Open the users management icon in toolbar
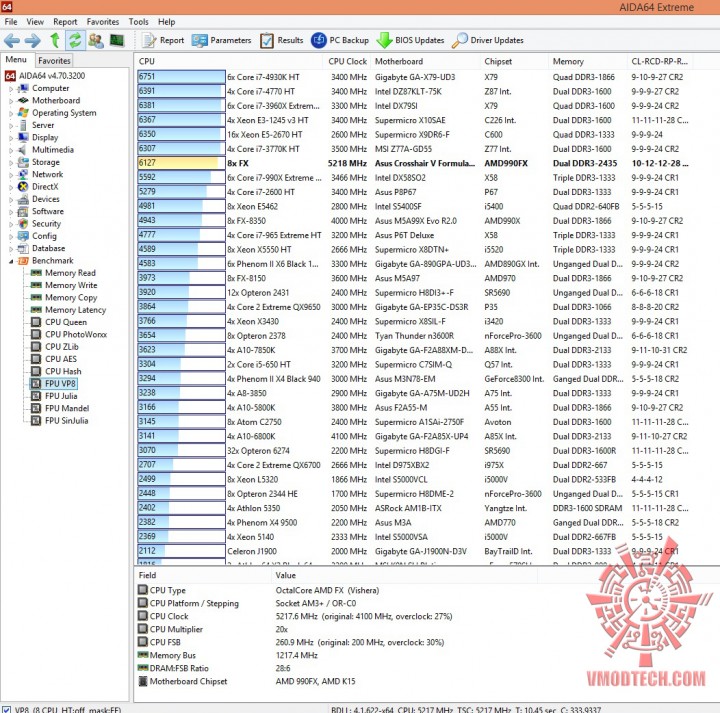 click(x=96, y=40)
